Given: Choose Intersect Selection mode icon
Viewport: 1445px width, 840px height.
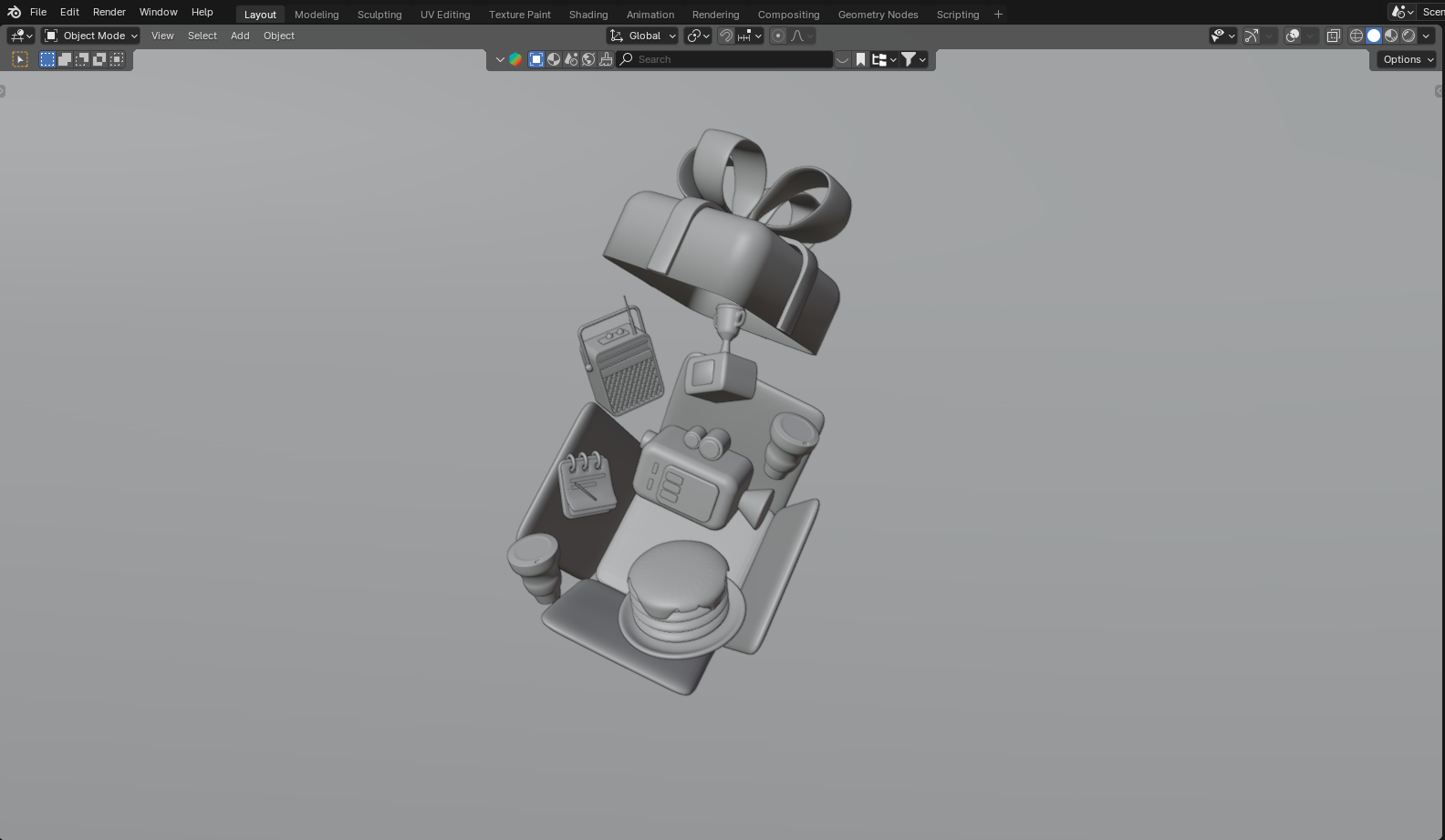Looking at the screenshot, I should coord(117,59).
